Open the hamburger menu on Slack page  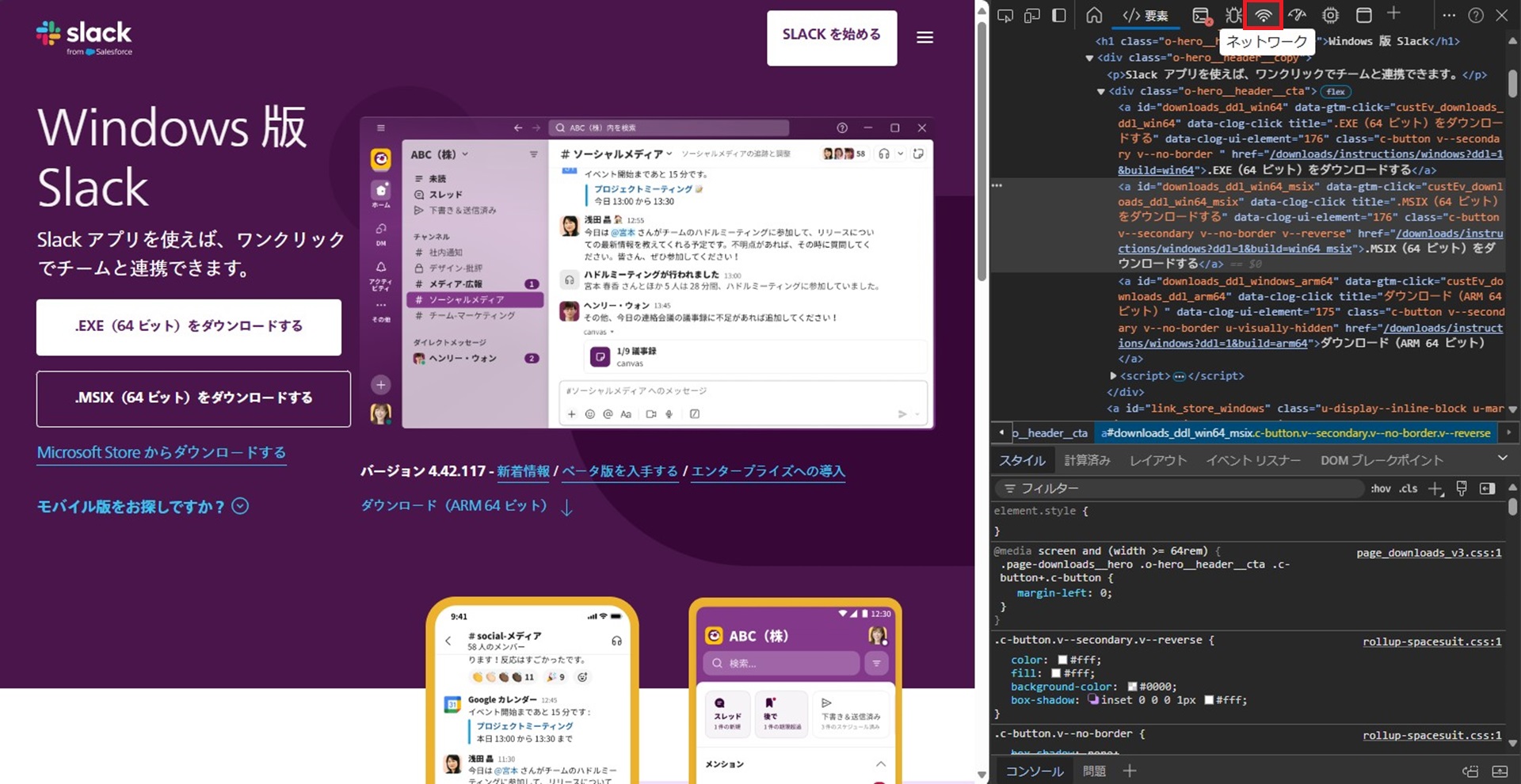pyautogui.click(x=924, y=37)
